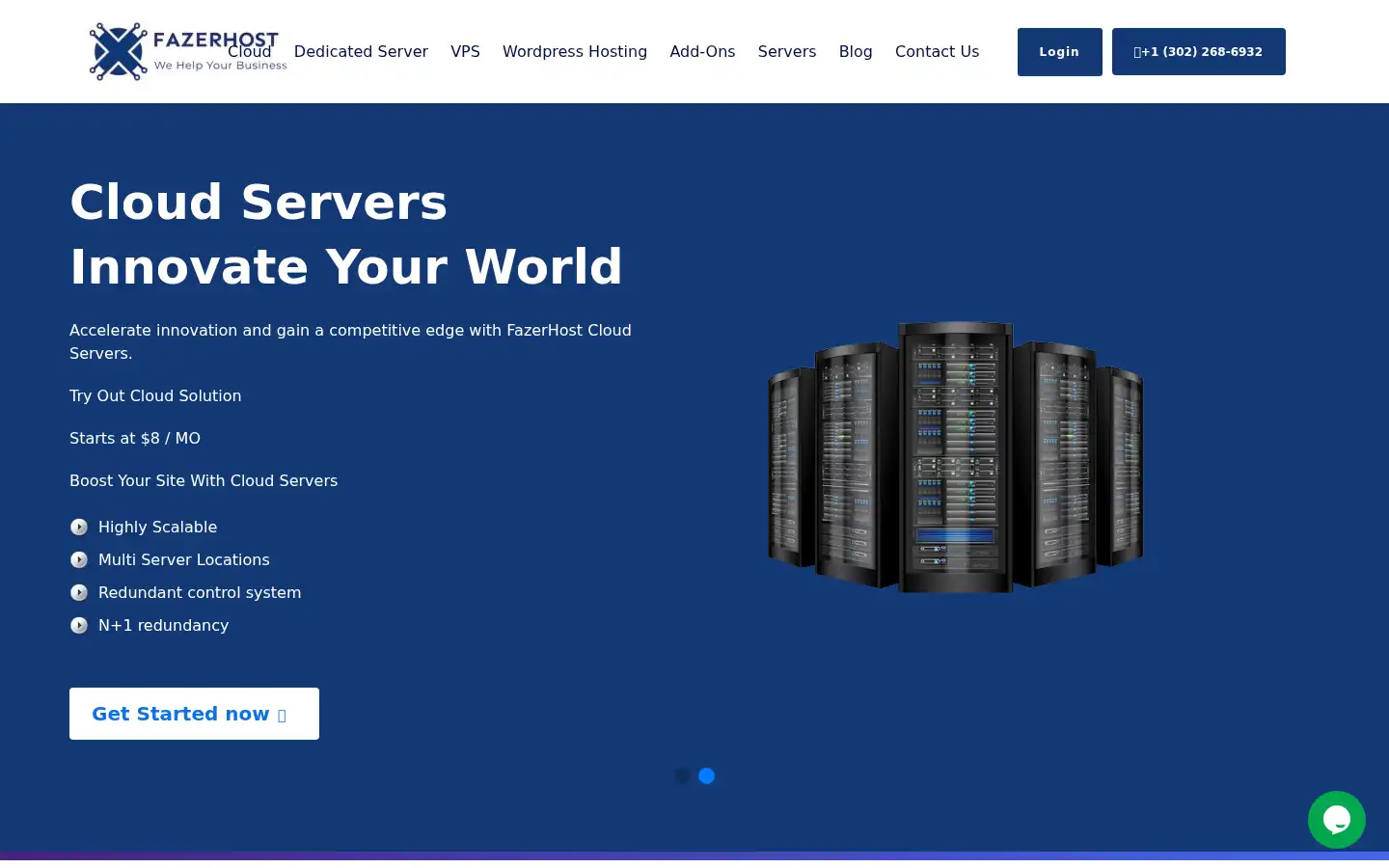The height and width of the screenshot is (868, 1389).
Task: Open the Cloud menu item
Action: 250,52
